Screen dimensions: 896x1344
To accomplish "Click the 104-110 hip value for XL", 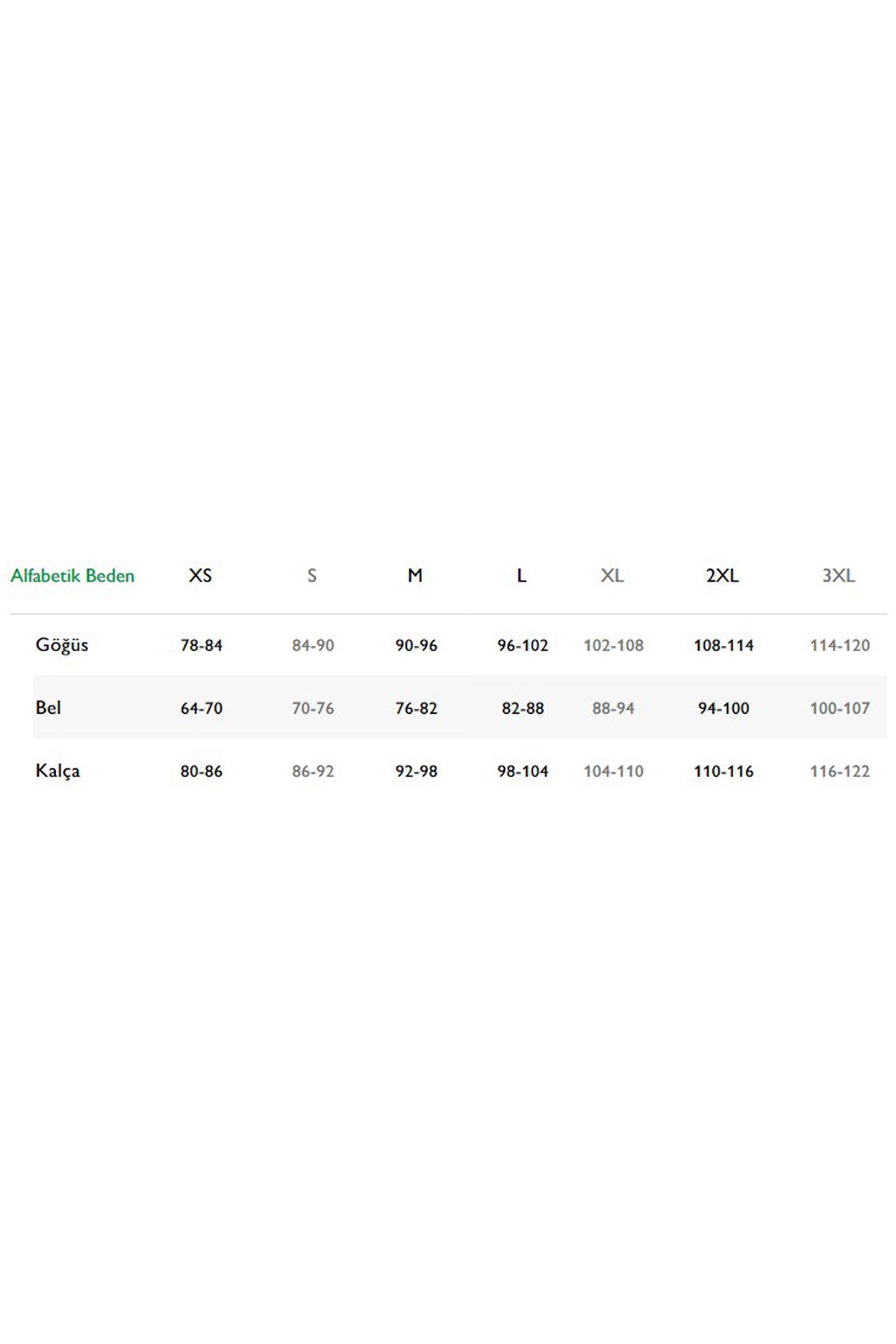I will point(614,771).
